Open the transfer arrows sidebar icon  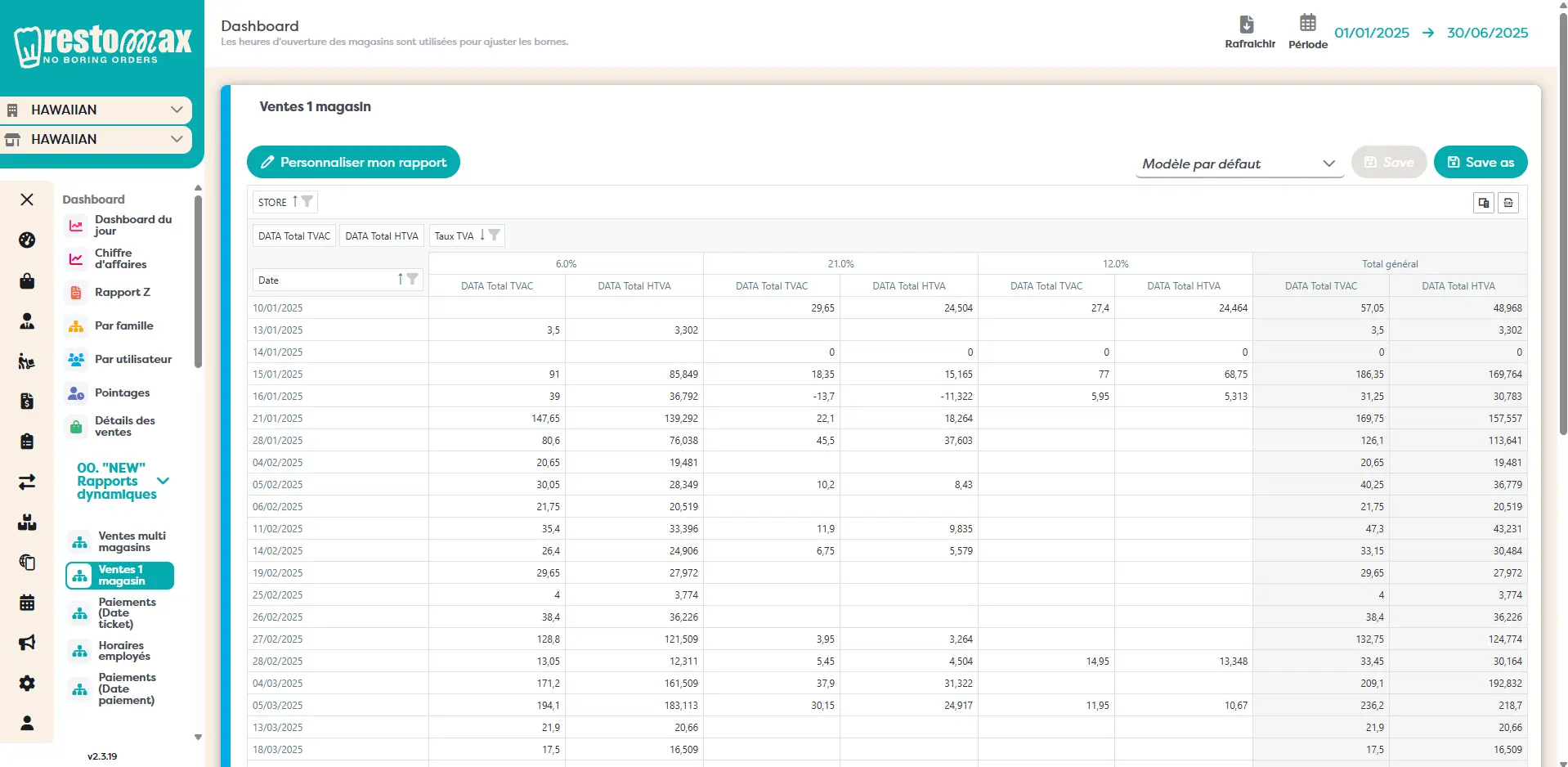click(x=27, y=482)
